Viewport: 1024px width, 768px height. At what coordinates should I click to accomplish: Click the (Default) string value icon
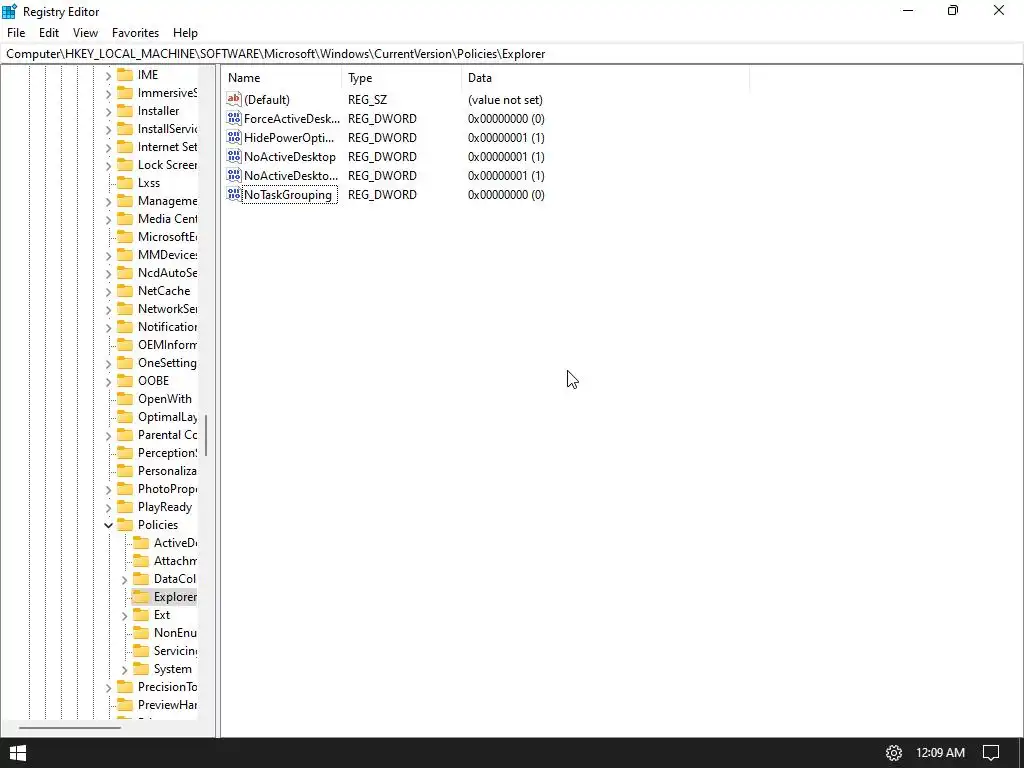pos(234,99)
